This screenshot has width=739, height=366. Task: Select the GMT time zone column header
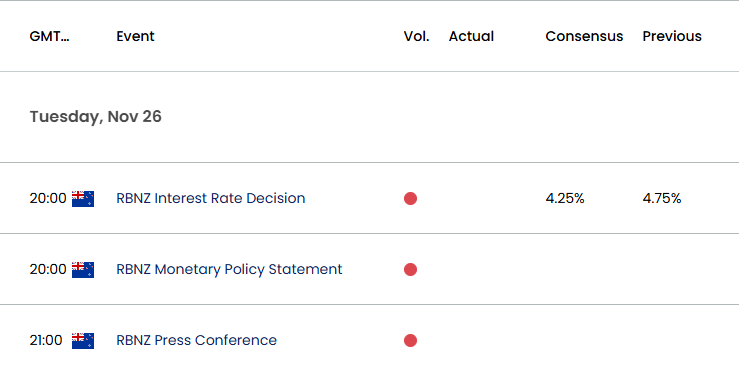49,36
